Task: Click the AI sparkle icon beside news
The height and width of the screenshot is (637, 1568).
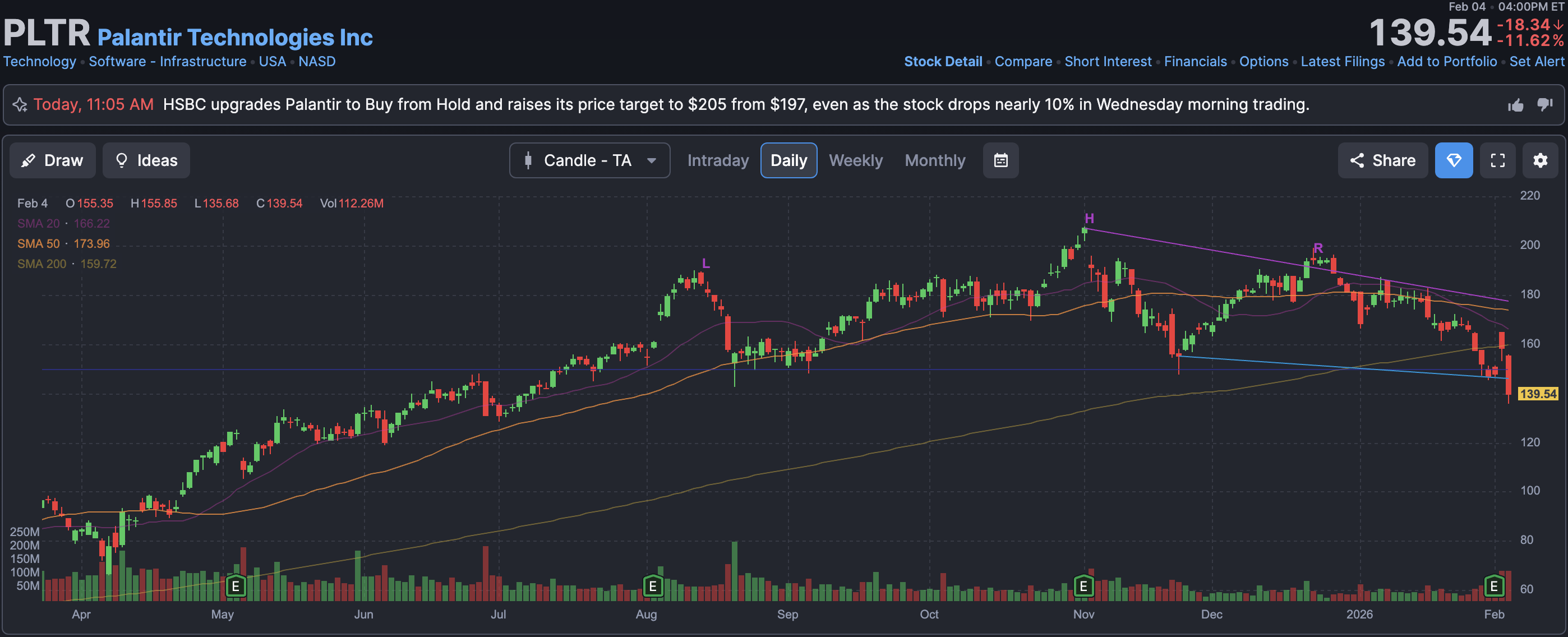Action: 20,105
